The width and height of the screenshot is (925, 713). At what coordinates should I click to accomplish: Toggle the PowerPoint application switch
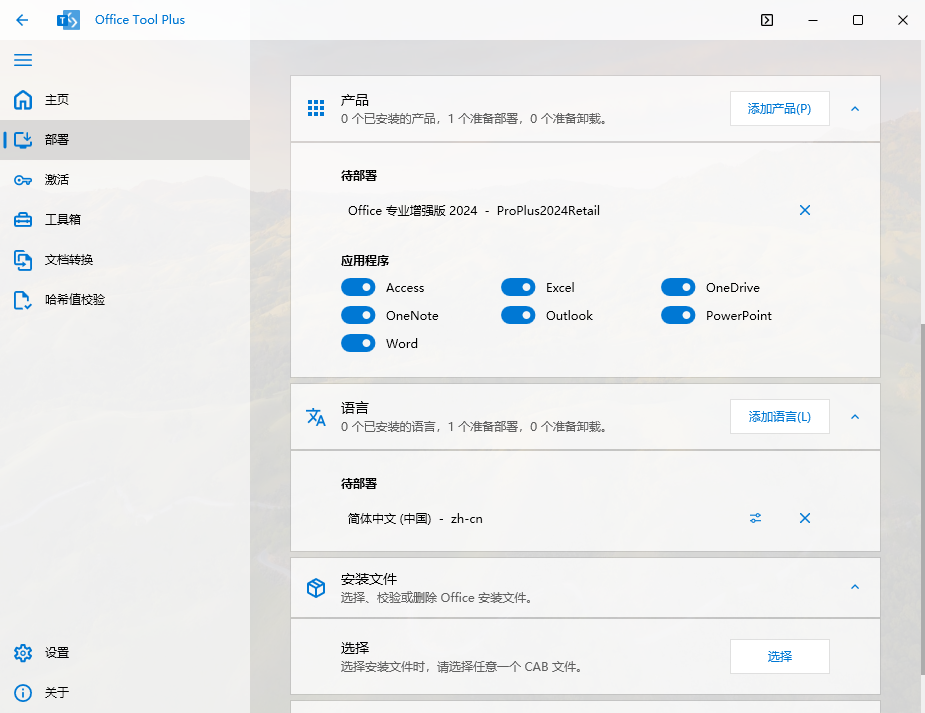[678, 315]
